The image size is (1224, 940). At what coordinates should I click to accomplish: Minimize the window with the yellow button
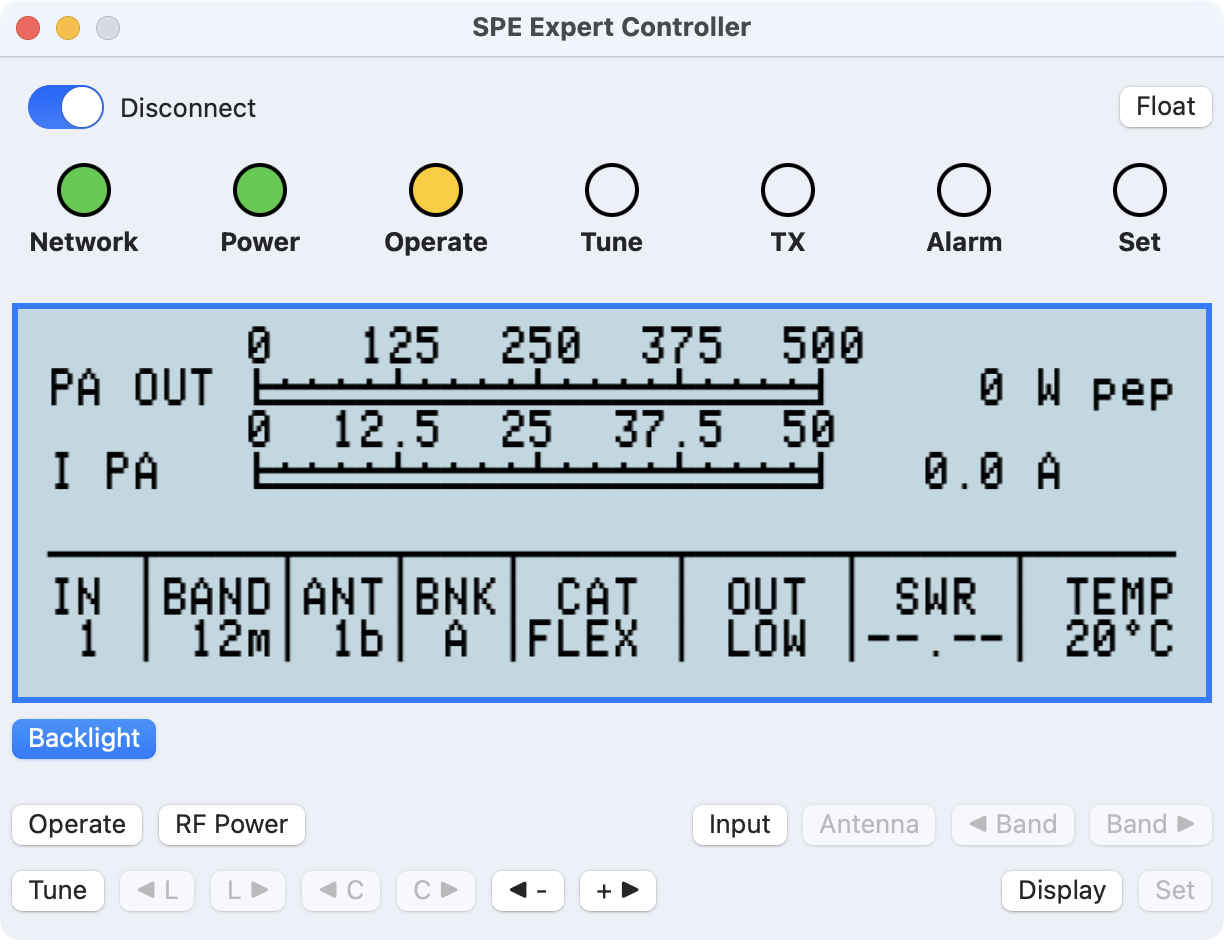coord(68,28)
